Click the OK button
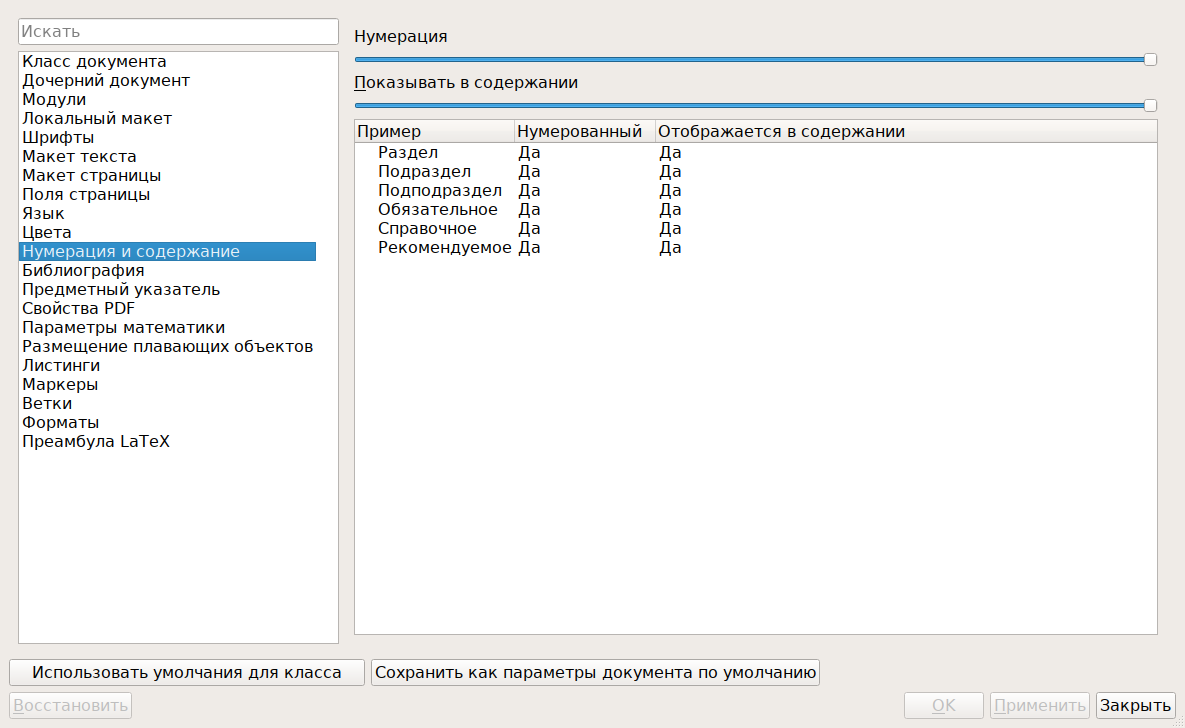Screen dimensions: 1185x728 coord(943,705)
